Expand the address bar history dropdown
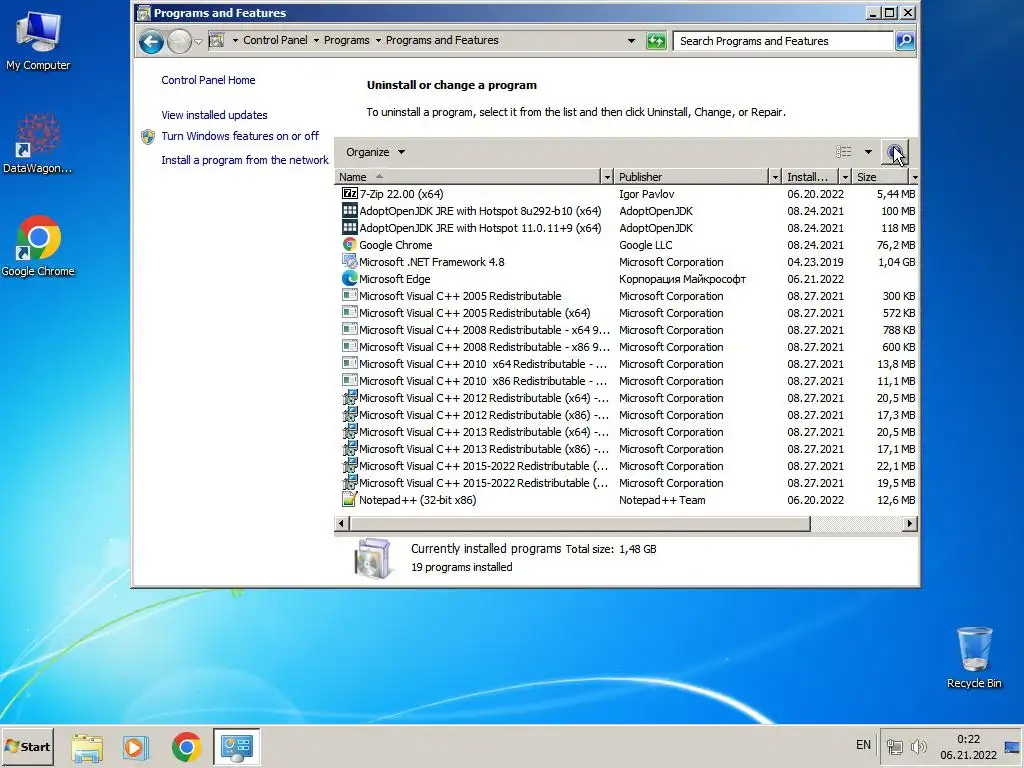The image size is (1024, 768). 631,40
